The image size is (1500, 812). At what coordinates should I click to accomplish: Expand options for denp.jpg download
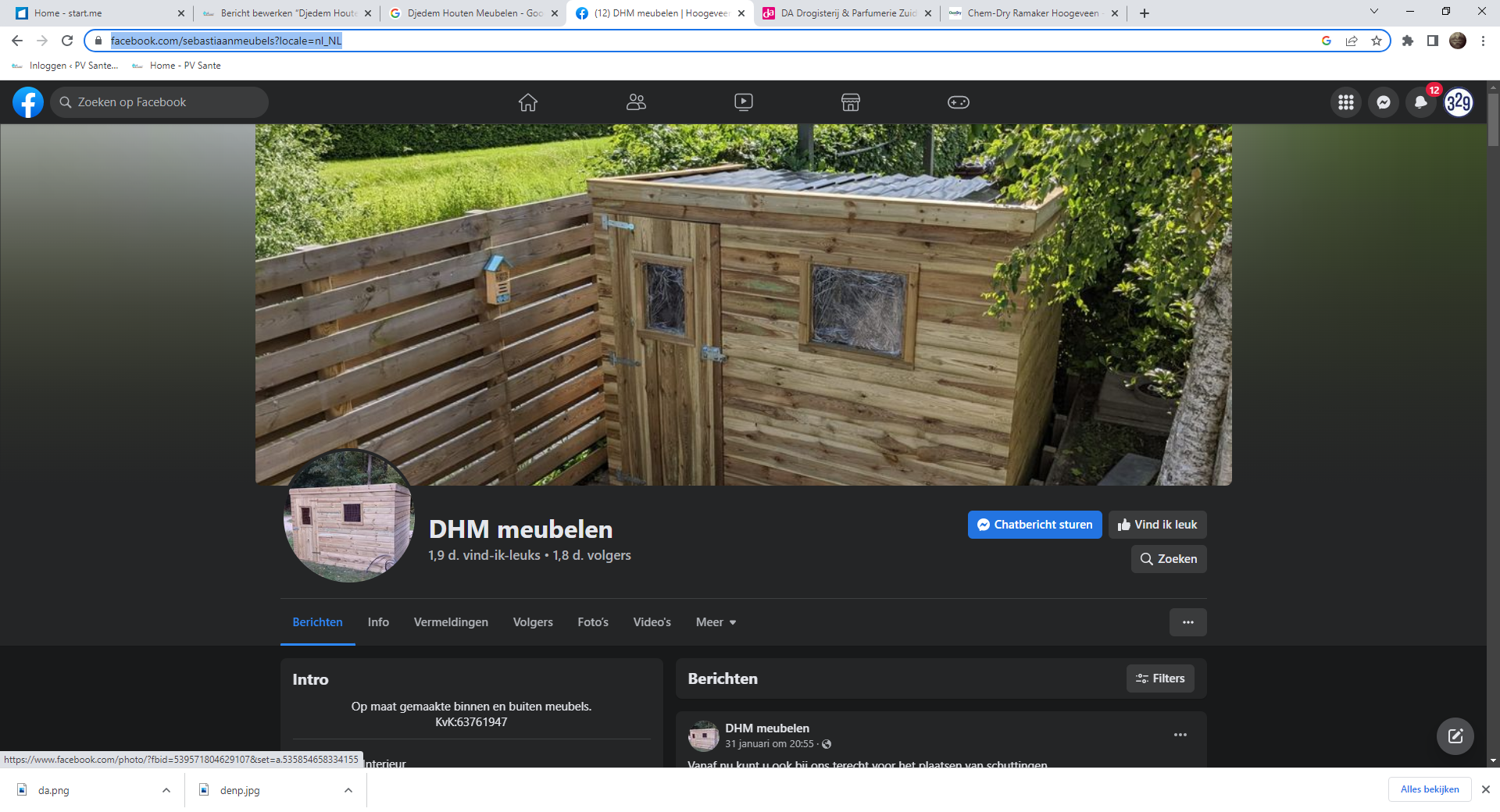tap(348, 790)
